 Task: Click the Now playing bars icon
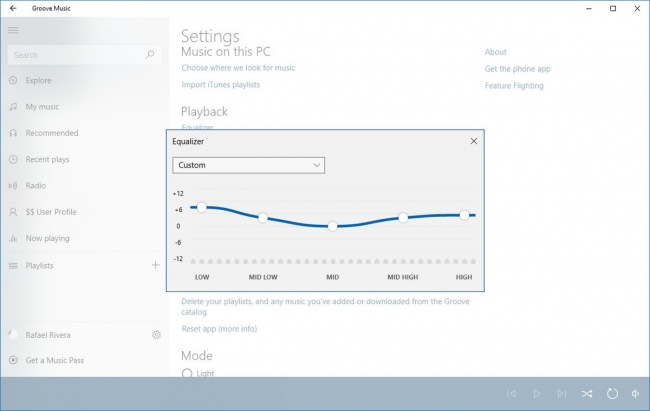(x=13, y=238)
